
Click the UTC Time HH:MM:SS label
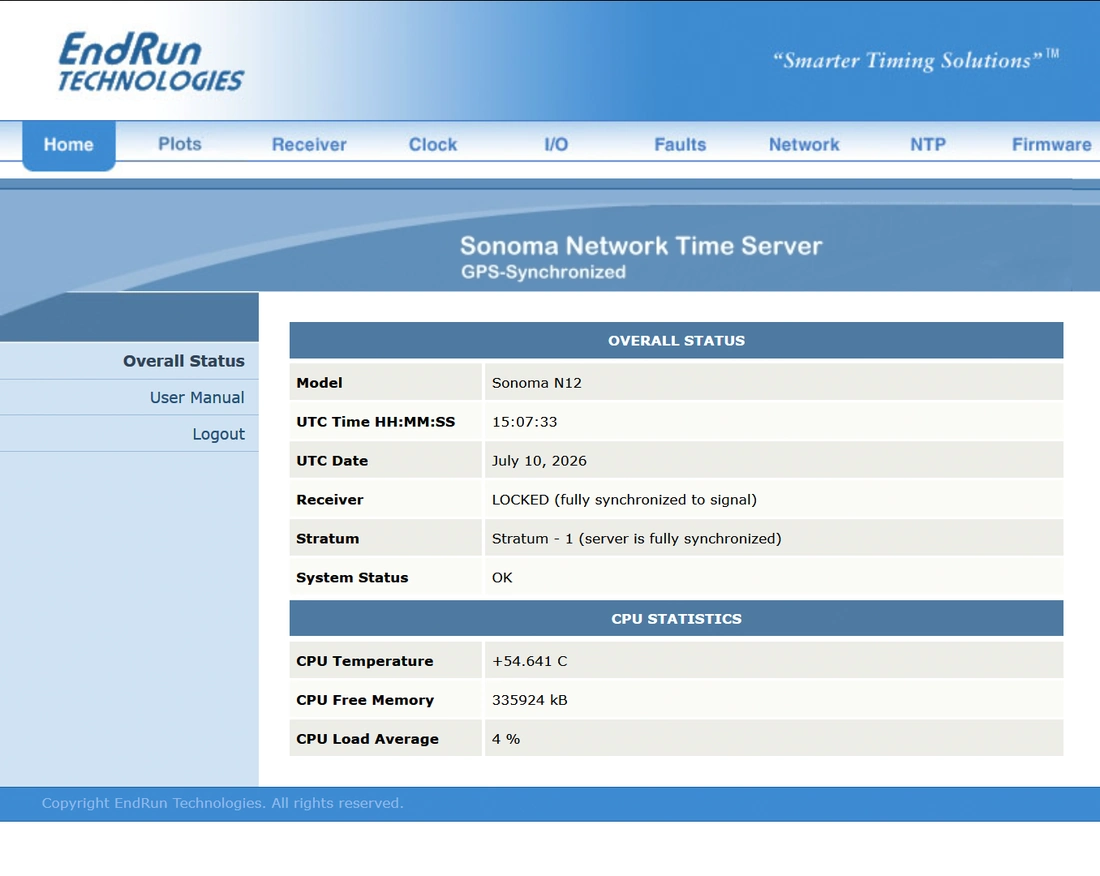coord(375,422)
